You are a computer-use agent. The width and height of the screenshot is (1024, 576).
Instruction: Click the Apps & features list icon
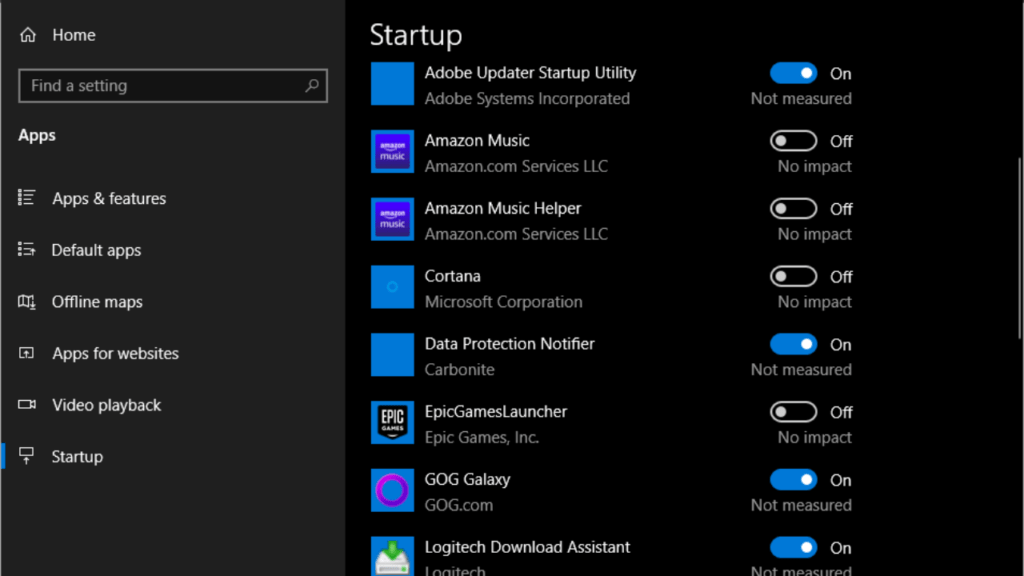tap(26, 197)
